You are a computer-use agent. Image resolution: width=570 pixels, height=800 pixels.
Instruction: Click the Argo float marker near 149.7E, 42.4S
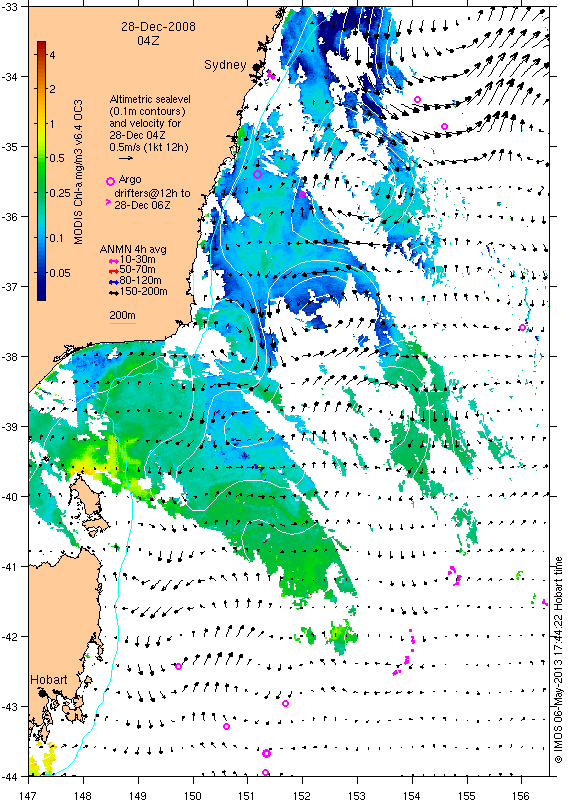[x=178, y=666]
